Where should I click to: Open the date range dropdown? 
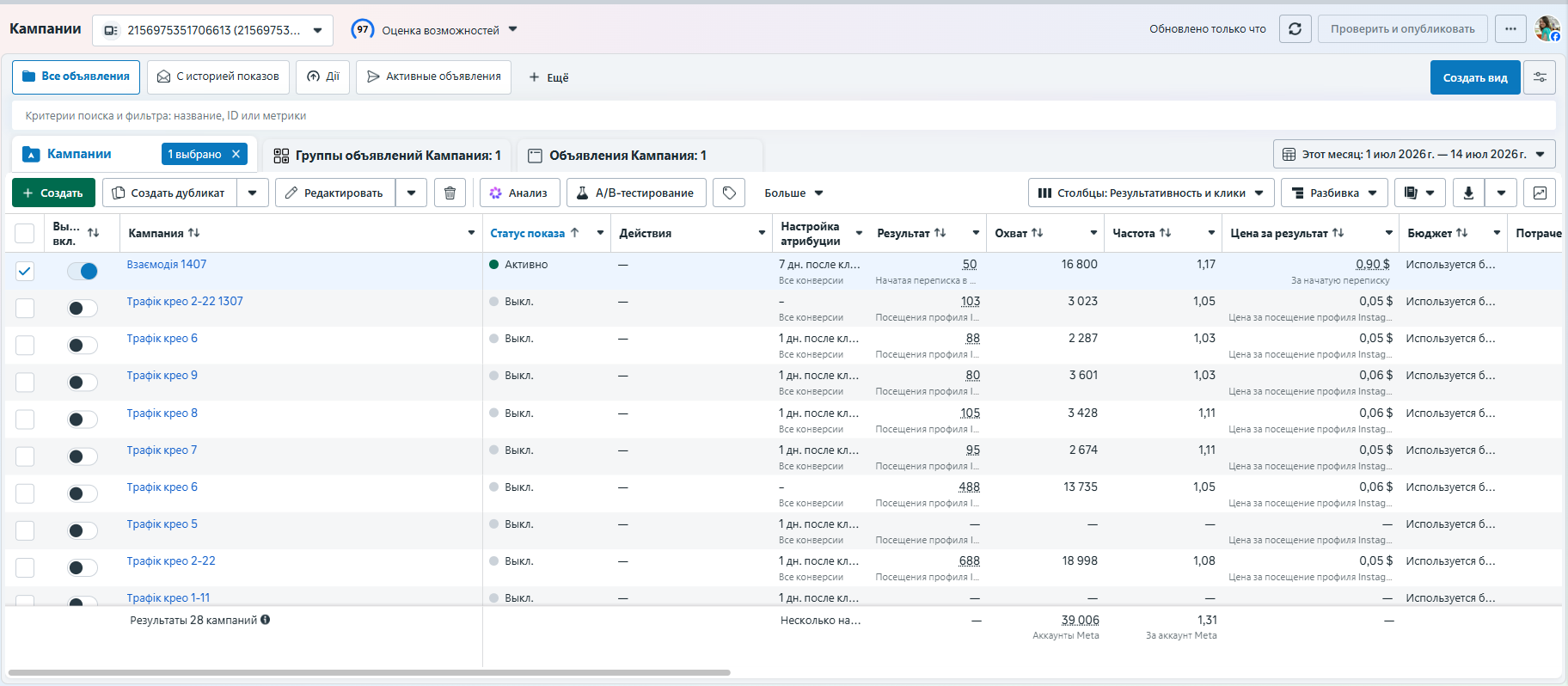(1414, 155)
